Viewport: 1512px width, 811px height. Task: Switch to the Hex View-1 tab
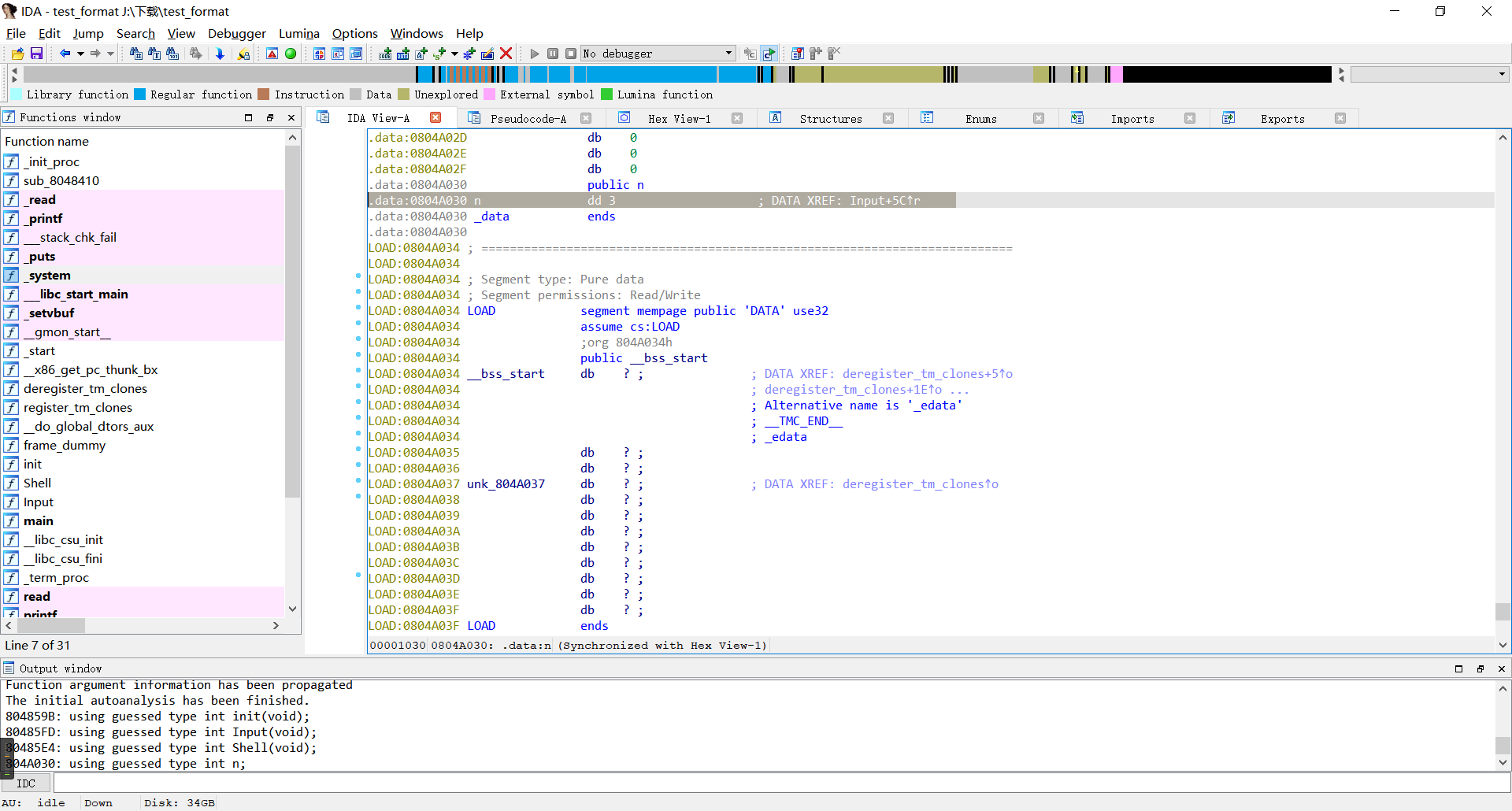coord(679,118)
